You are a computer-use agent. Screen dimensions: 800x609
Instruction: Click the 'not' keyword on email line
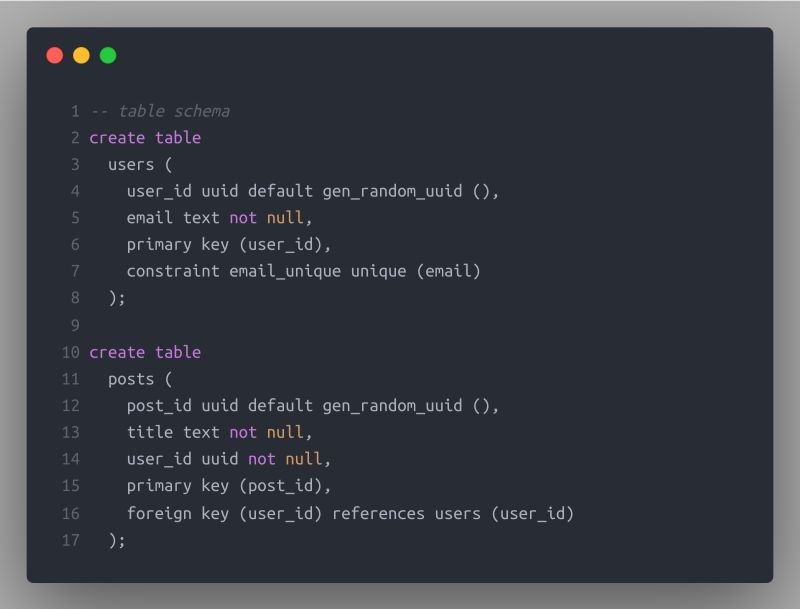243,218
